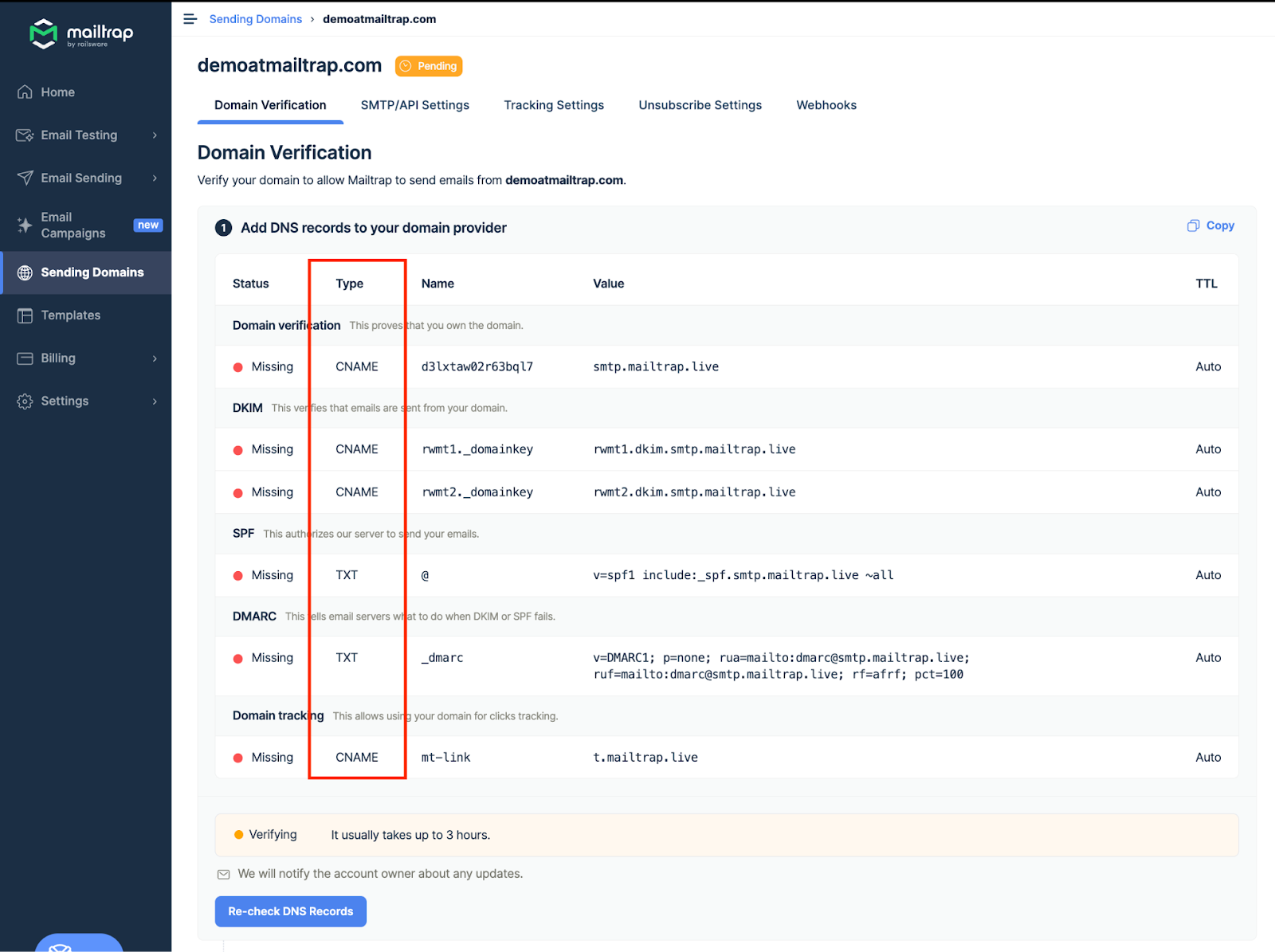
Task: Click the SPF section label
Action: pos(243,534)
